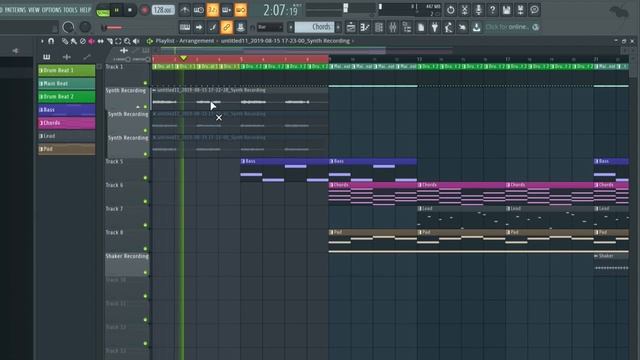This screenshot has width=640, height=360.
Task: Mute Track 5 using its green dot
Action: click(145, 178)
